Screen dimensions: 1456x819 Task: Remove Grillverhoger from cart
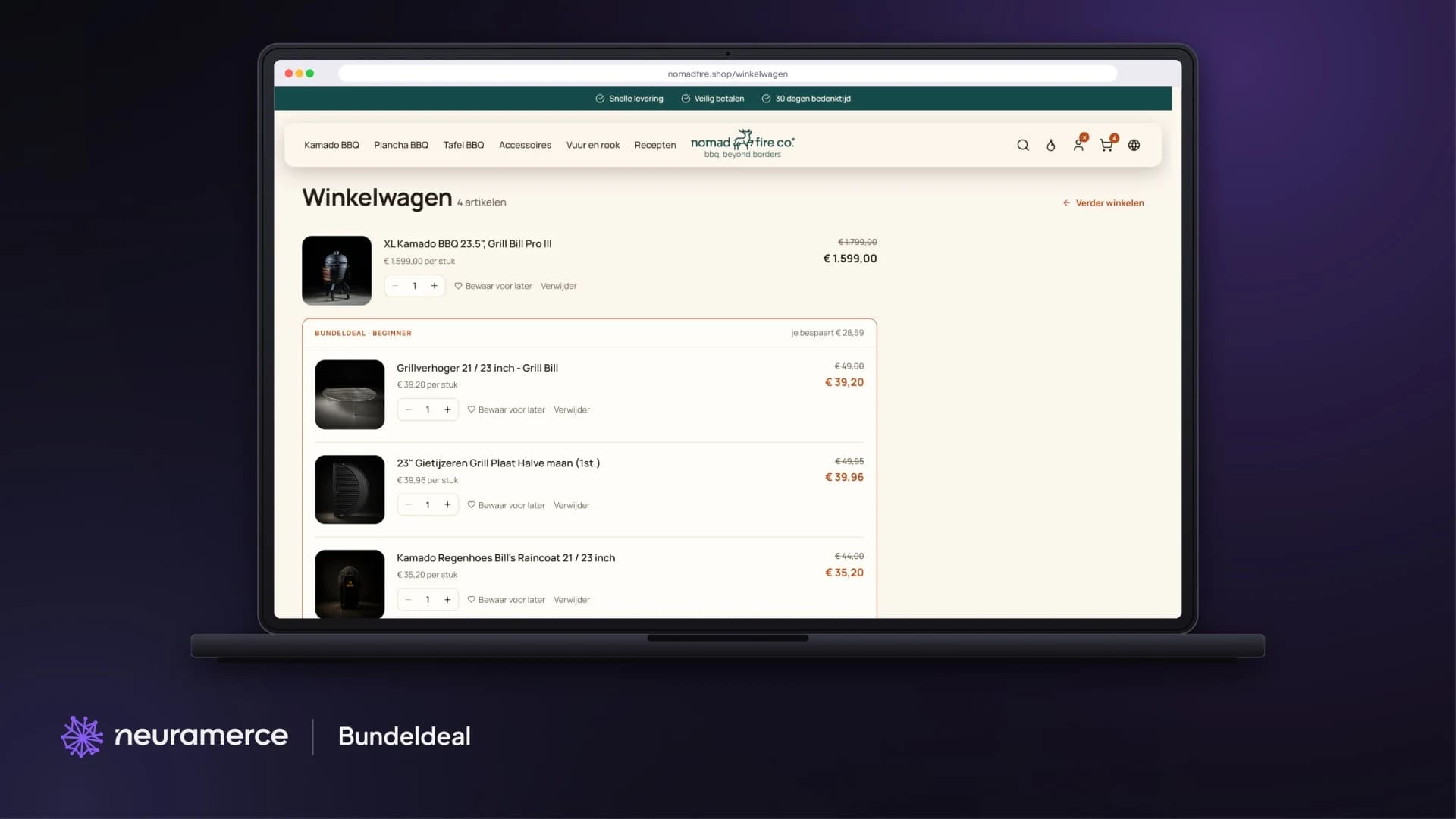click(x=572, y=409)
